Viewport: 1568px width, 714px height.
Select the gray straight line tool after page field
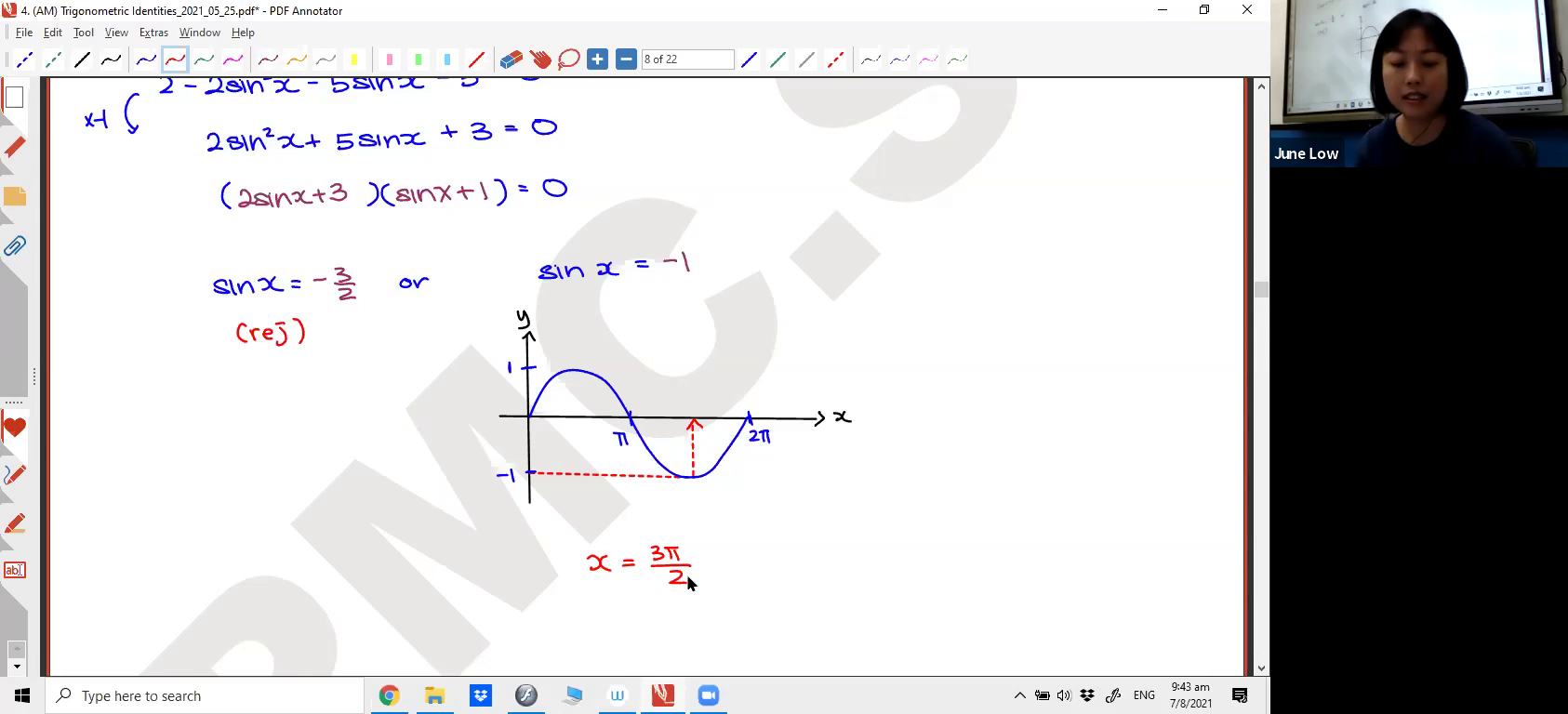tap(806, 59)
